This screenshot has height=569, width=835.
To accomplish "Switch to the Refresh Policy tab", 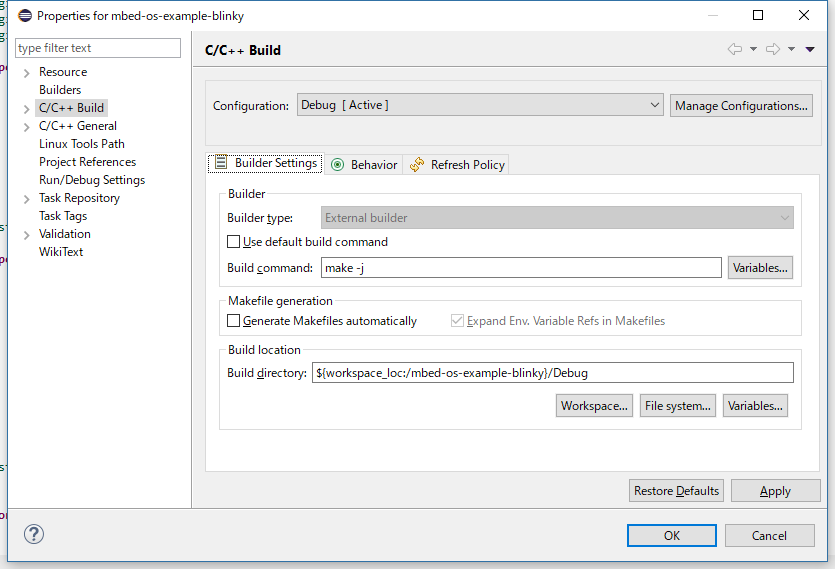I will point(457,165).
